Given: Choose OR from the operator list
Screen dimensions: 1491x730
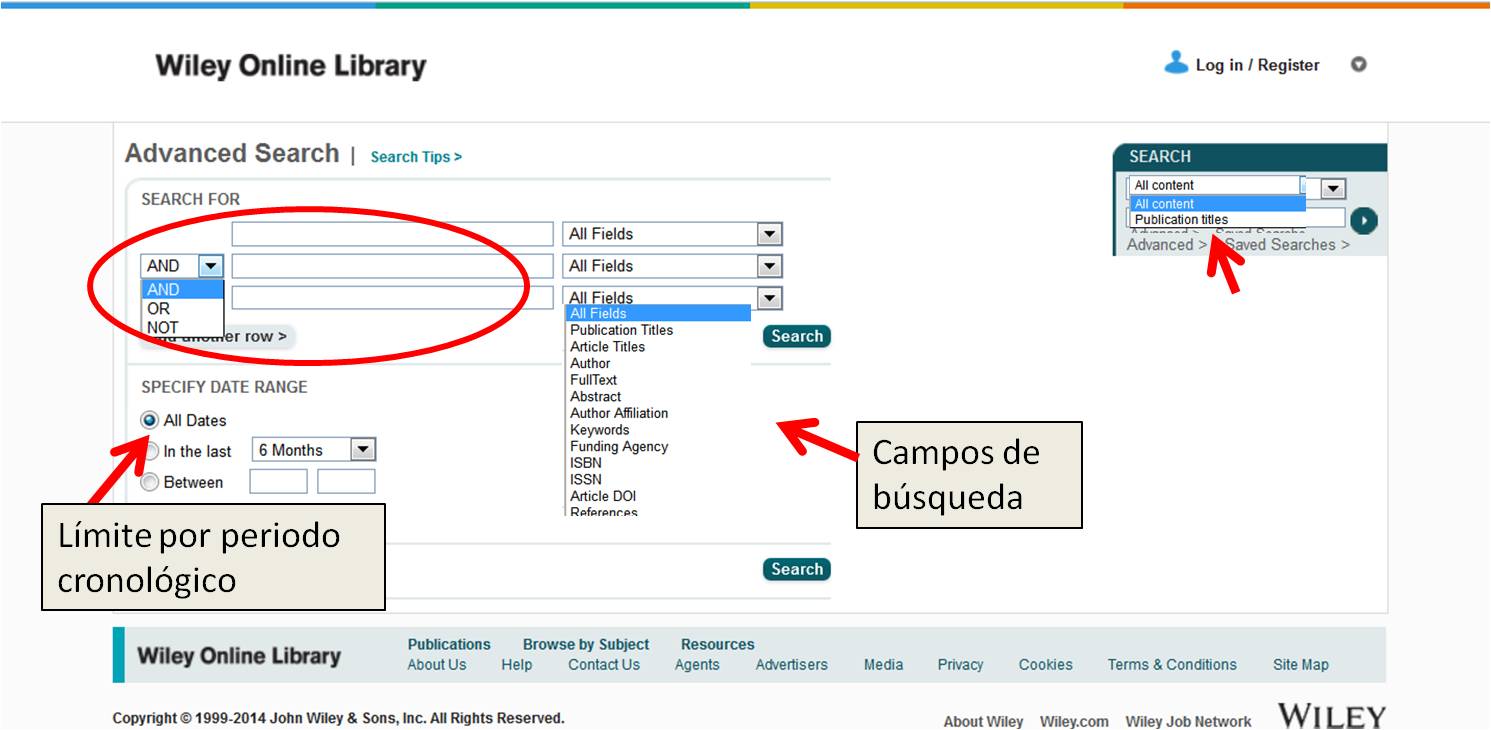Looking at the screenshot, I should 182,309.
